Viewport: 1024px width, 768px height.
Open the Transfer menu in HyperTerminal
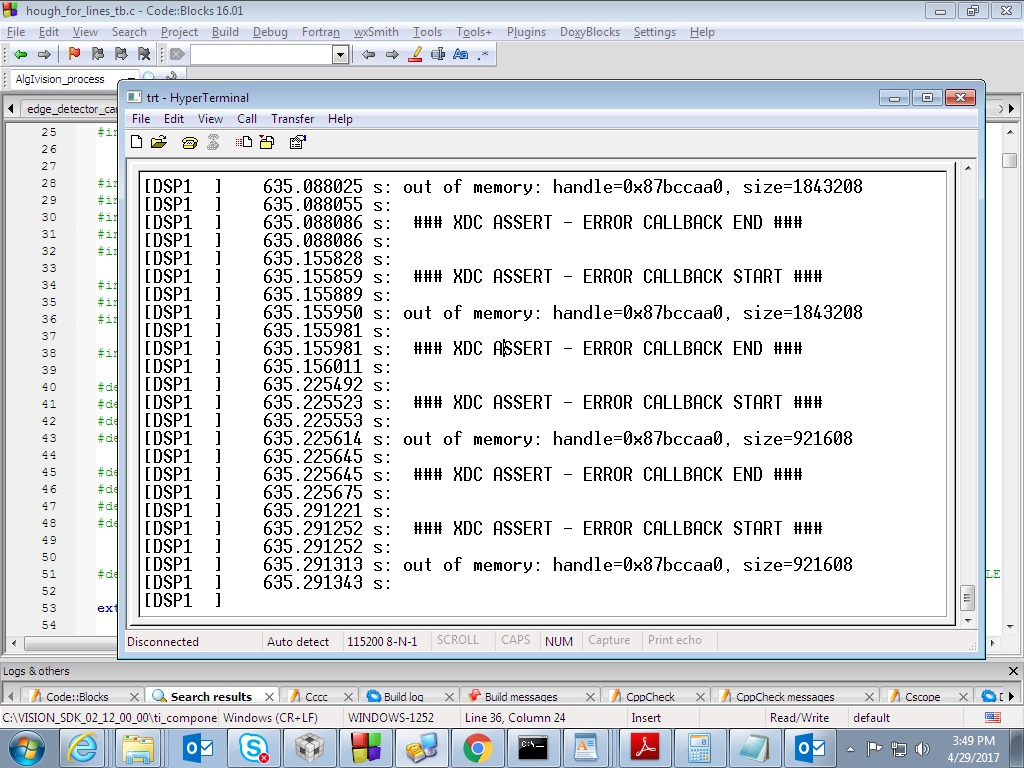(293, 119)
